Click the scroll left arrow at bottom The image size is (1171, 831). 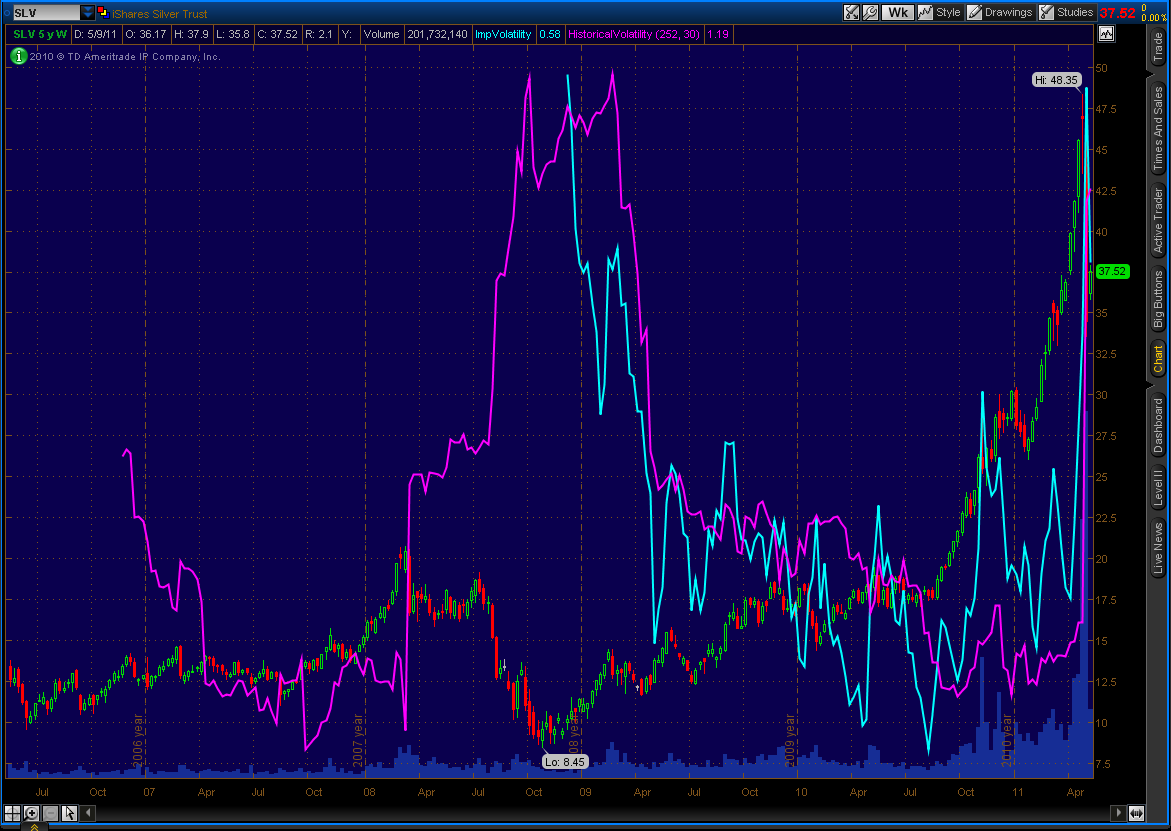tap(87, 812)
